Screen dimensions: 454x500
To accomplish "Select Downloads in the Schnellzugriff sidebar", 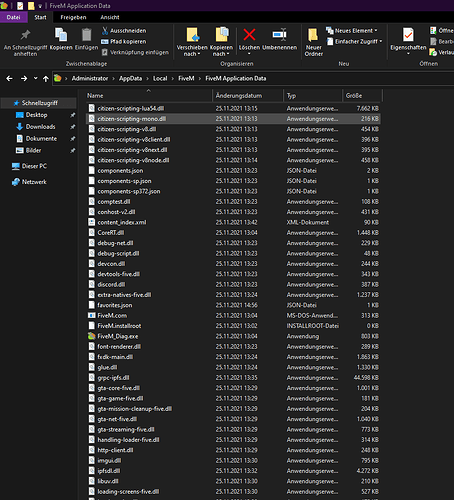I will point(40,127).
